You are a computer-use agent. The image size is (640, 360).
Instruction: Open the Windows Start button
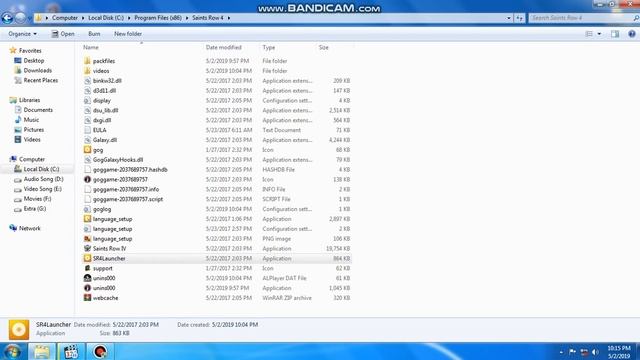[12, 351]
